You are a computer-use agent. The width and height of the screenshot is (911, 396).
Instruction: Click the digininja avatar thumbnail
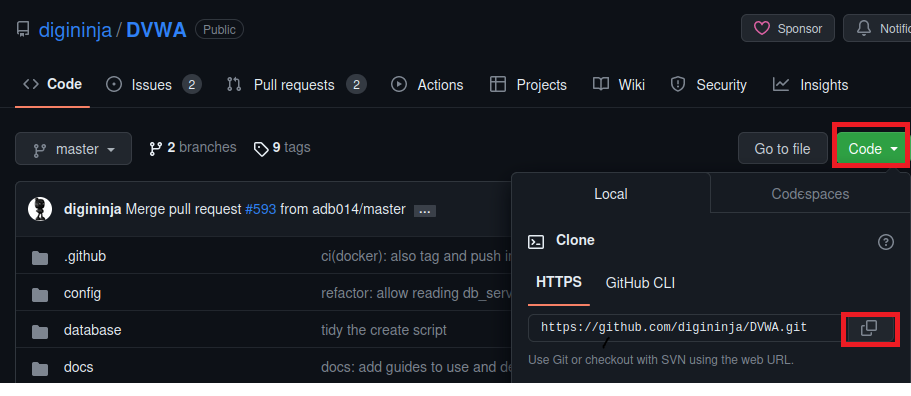click(x=40, y=209)
